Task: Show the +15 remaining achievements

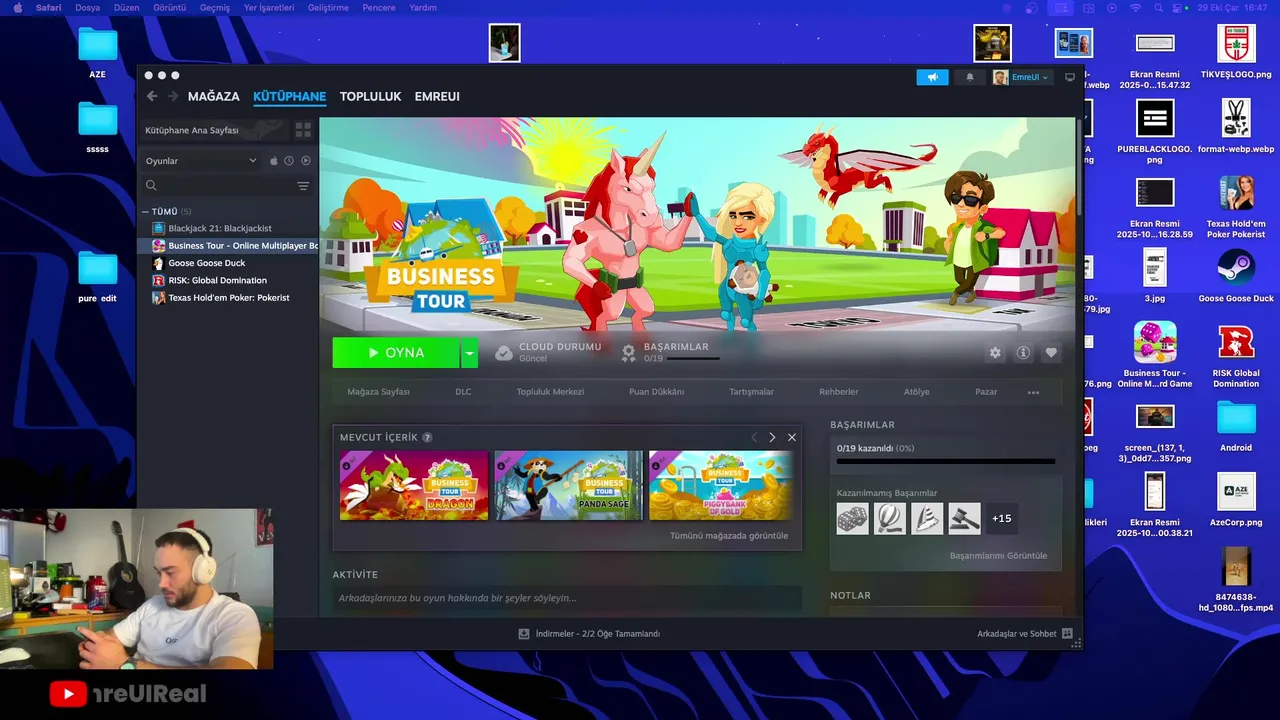Action: click(1001, 518)
